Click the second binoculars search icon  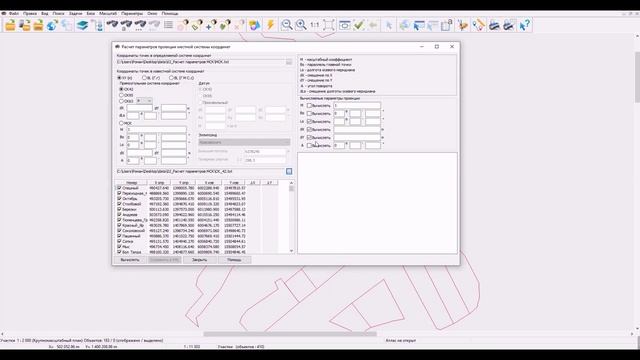[126, 25]
